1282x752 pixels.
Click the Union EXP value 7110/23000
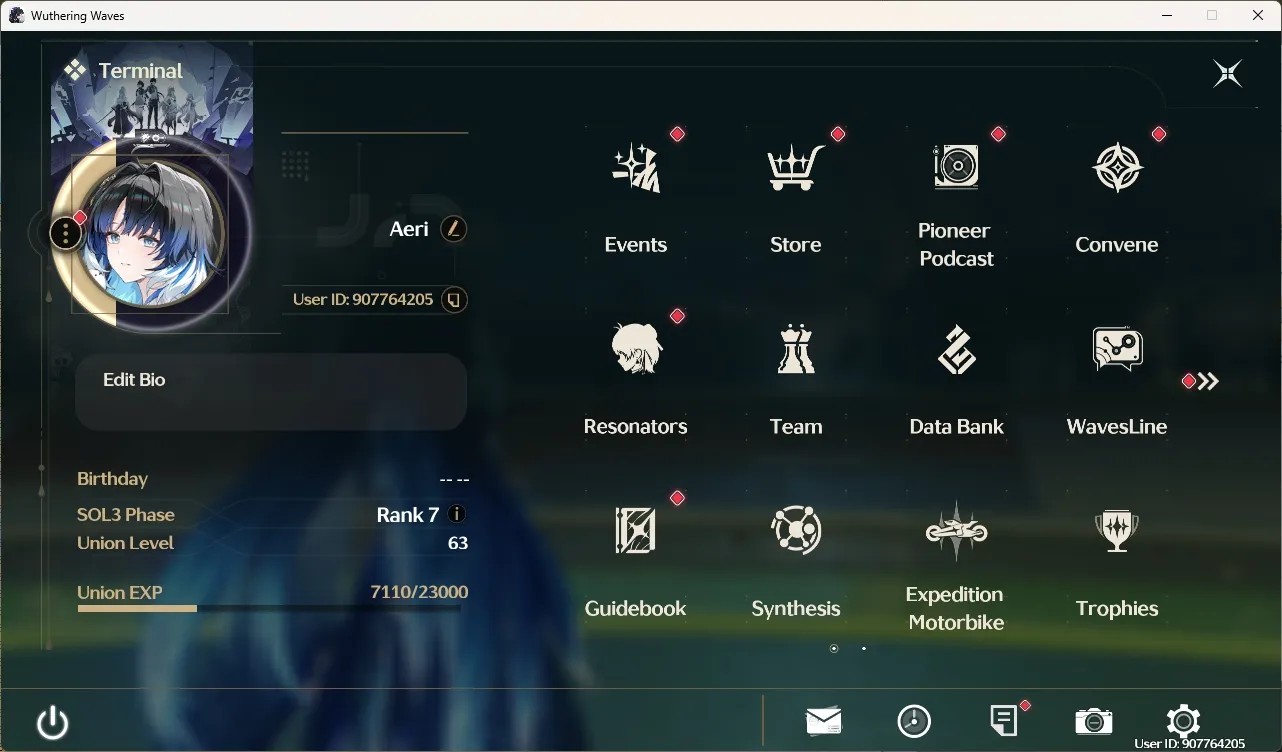click(x=419, y=592)
